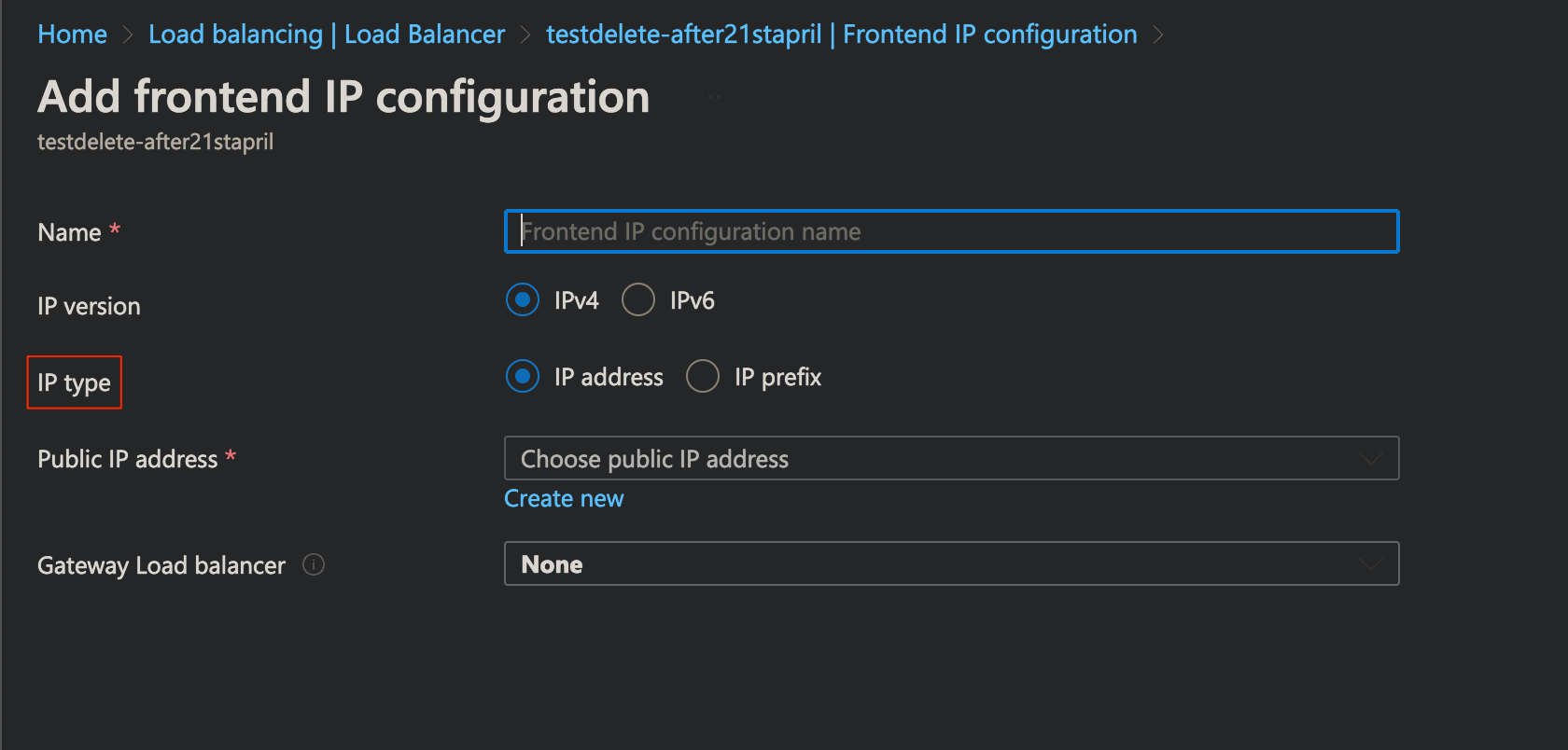This screenshot has height=750, width=1568.
Task: Open the ellipsis menu beside the page title
Action: (x=710, y=97)
